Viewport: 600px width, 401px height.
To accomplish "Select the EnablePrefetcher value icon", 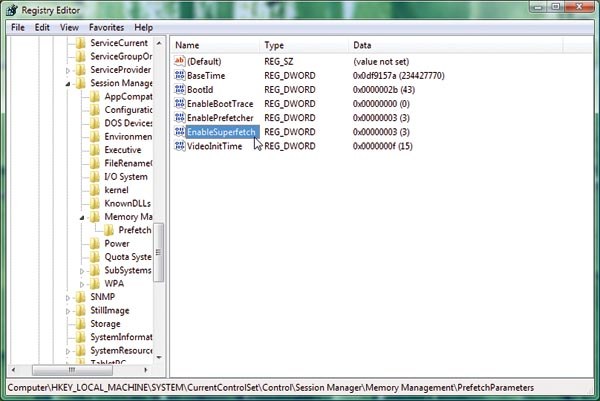I will [180, 117].
